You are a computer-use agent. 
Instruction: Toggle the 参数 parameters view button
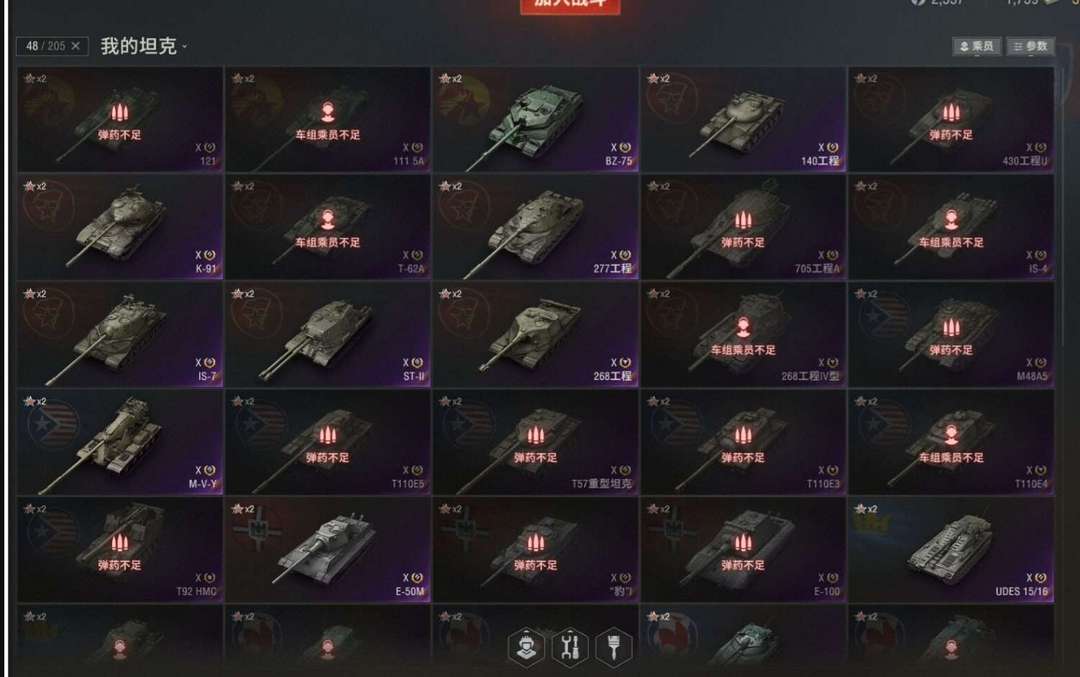(1030, 46)
